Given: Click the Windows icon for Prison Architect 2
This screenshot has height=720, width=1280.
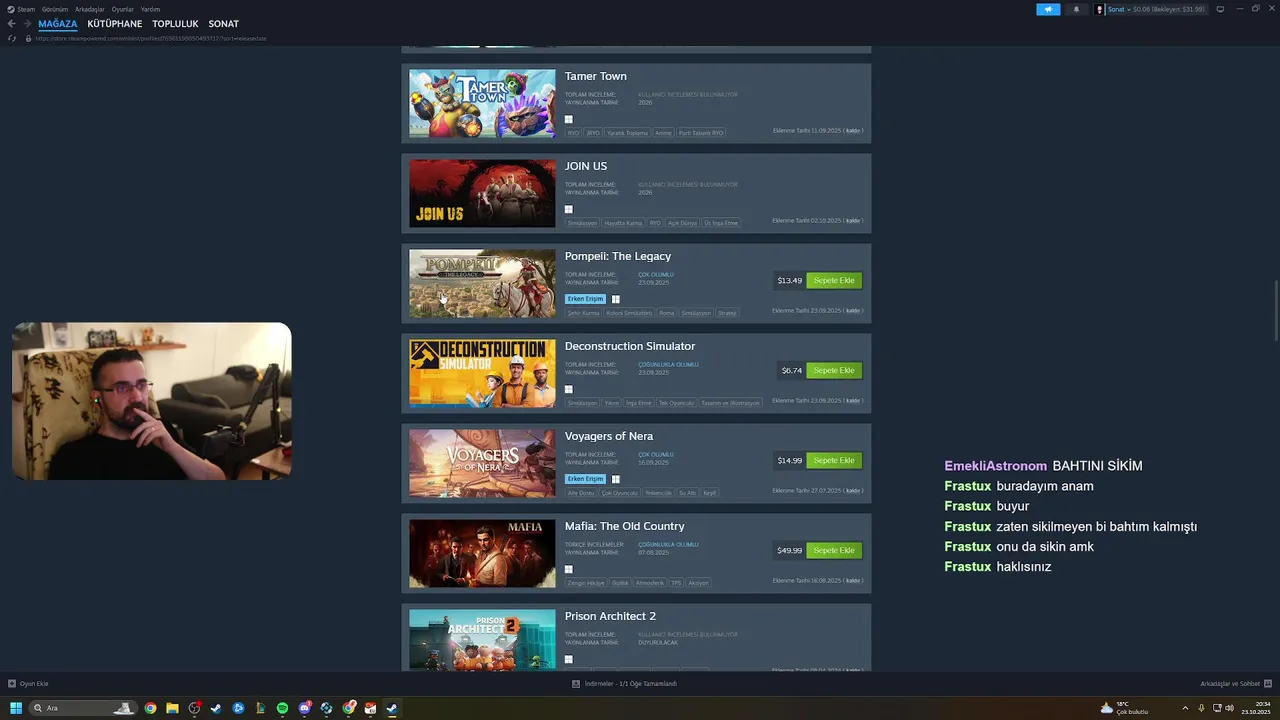Looking at the screenshot, I should click(x=569, y=659).
